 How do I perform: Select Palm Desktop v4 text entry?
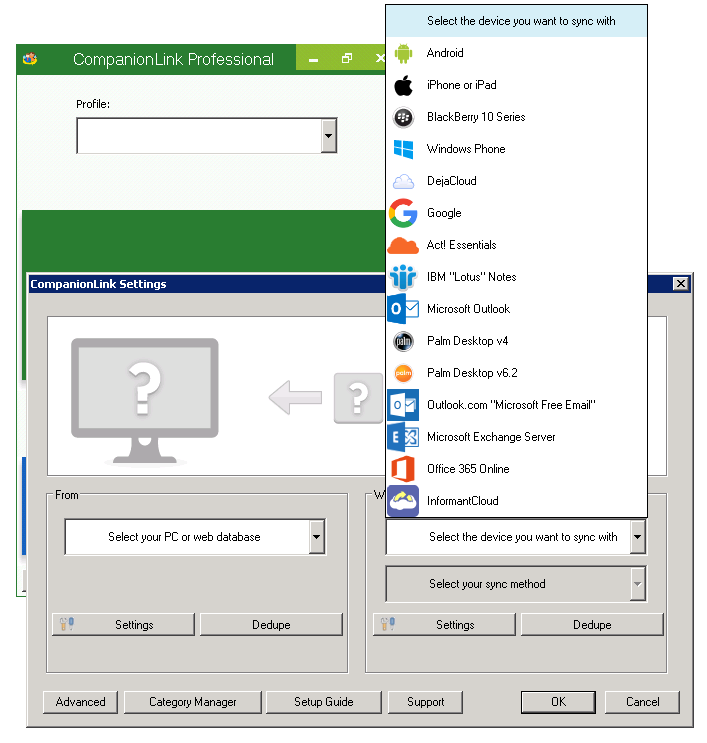click(467, 341)
